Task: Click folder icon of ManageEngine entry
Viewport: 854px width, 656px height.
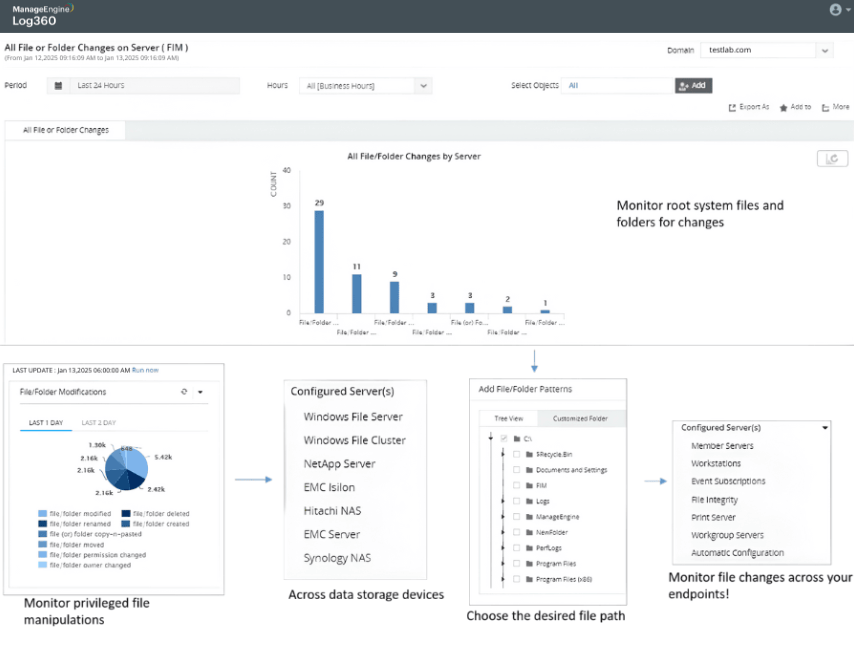Action: pyautogui.click(x=529, y=517)
